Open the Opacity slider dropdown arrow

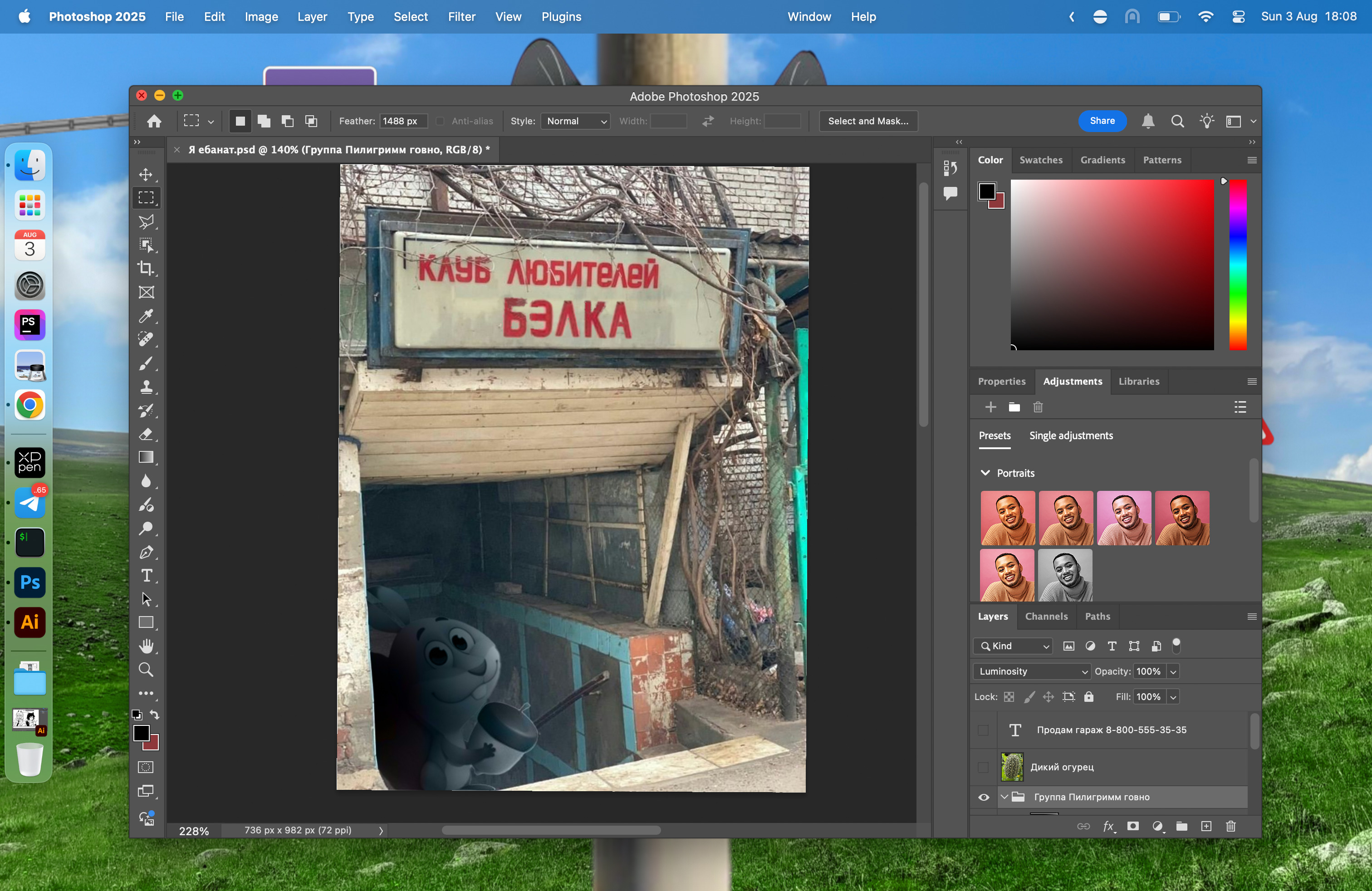1172,671
